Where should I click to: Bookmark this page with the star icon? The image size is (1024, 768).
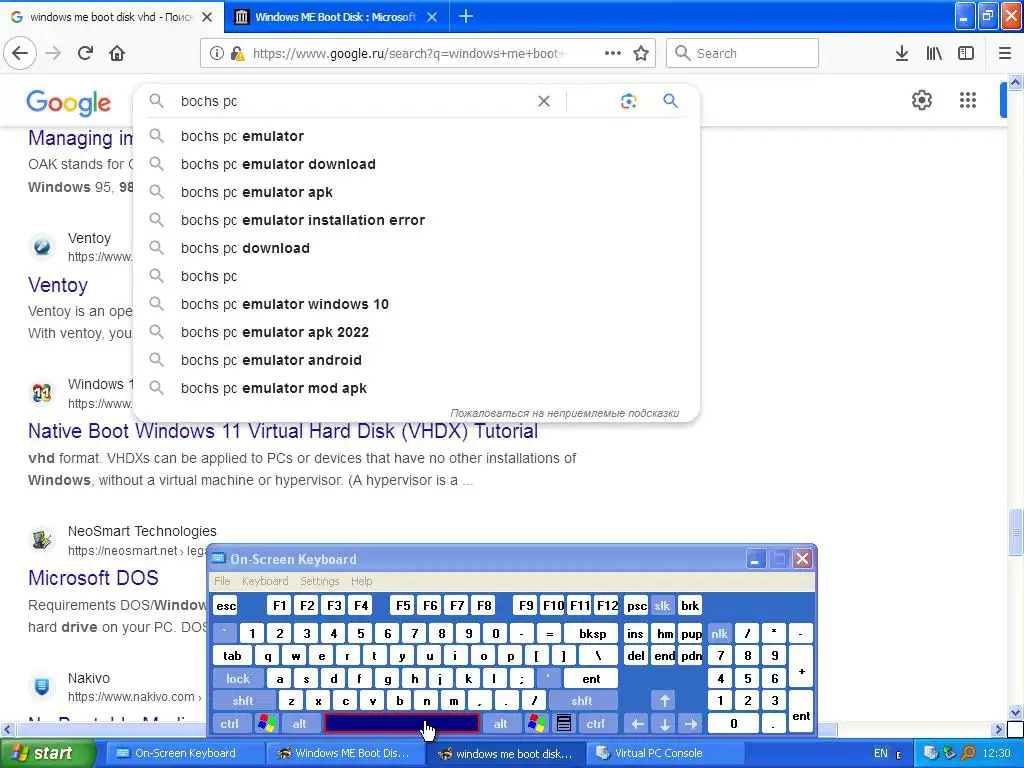point(641,53)
